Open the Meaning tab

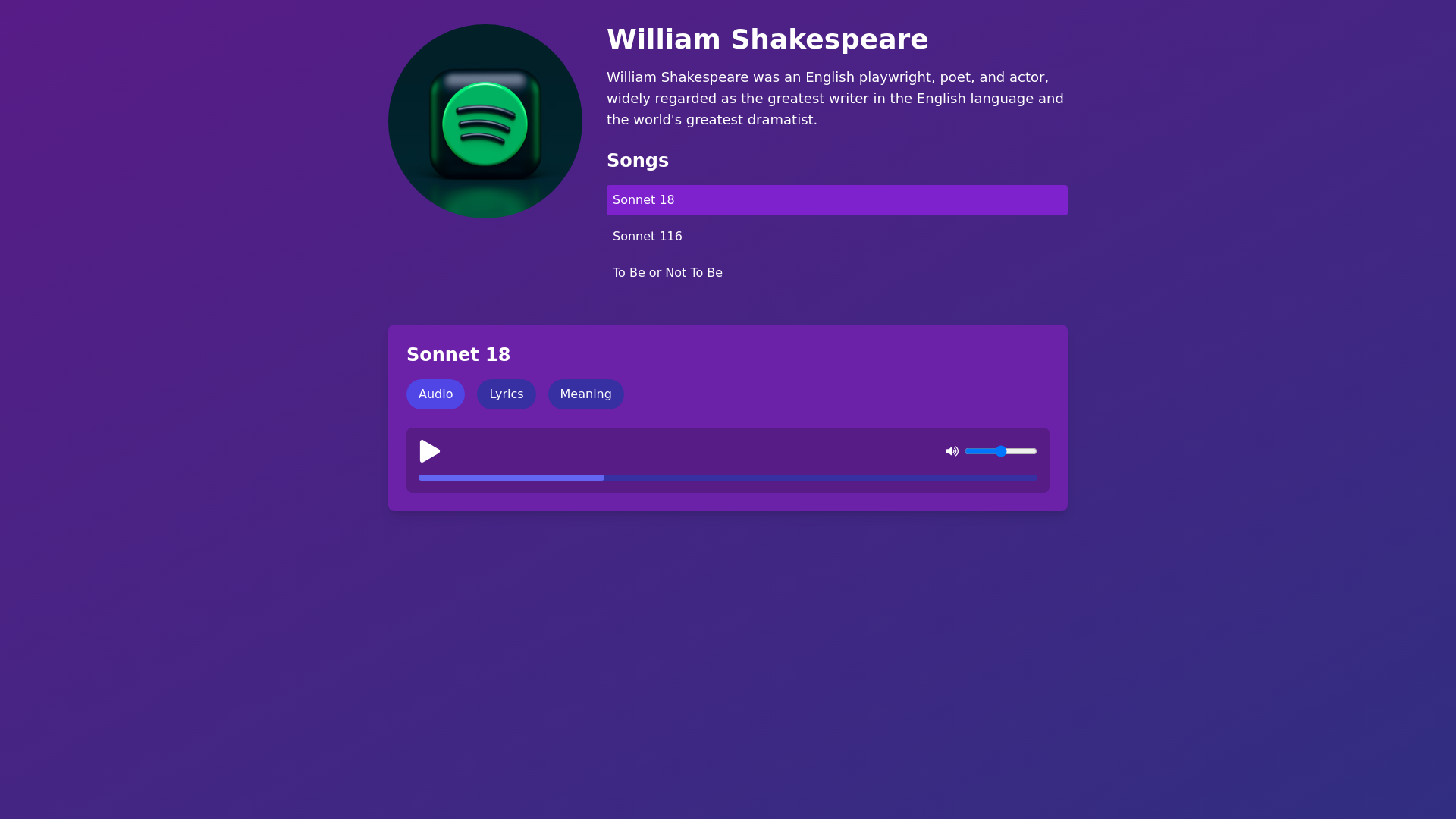[x=585, y=394]
